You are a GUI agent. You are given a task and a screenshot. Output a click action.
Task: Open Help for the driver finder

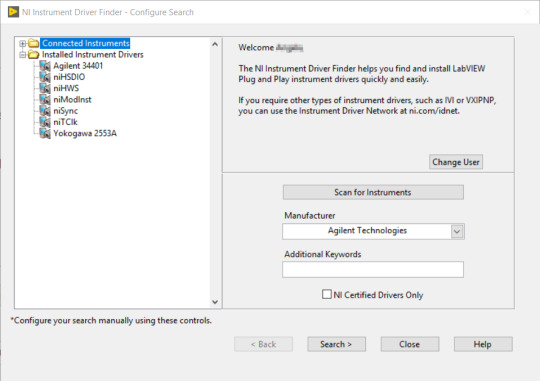click(x=483, y=344)
